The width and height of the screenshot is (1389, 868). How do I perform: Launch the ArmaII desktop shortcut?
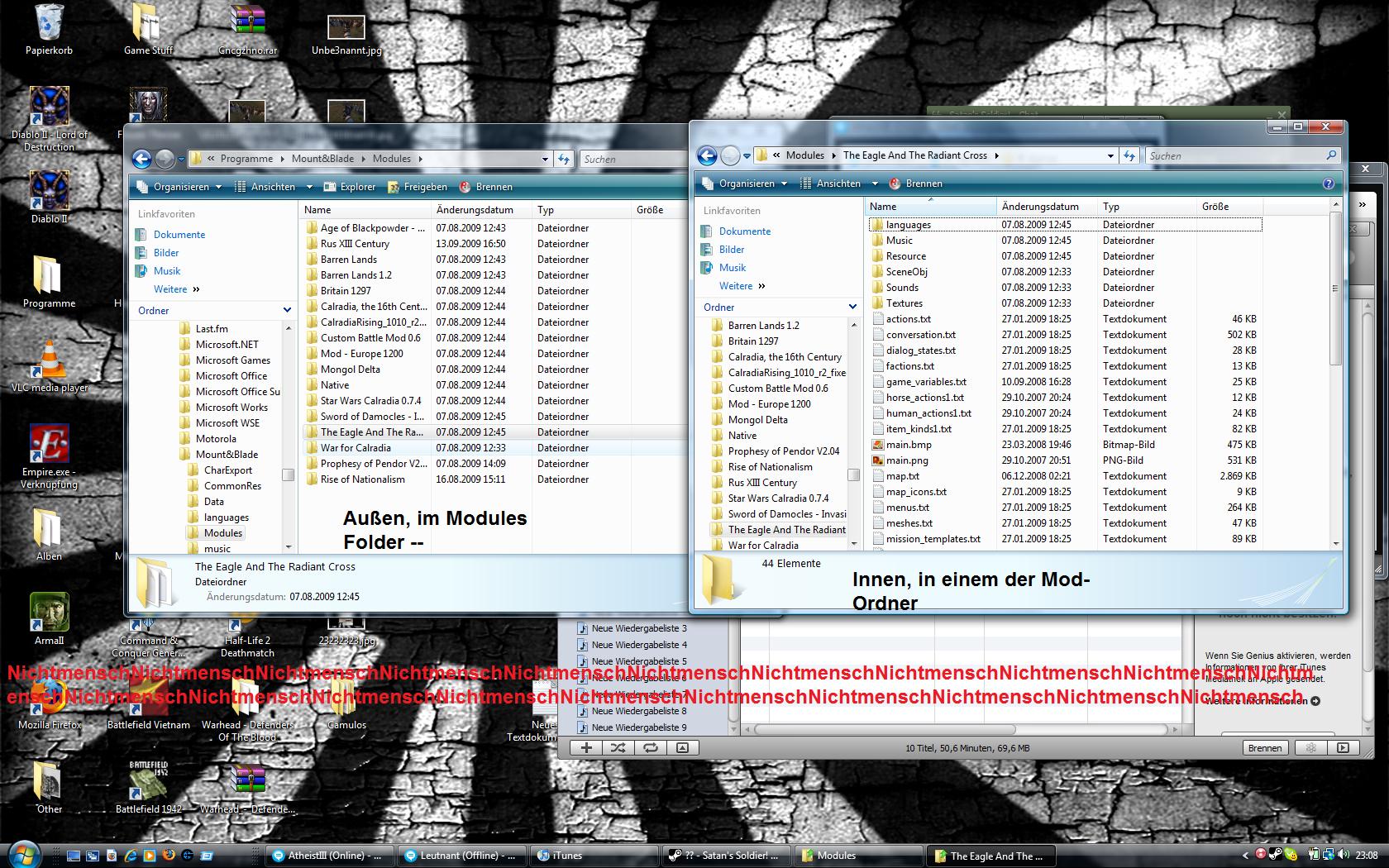pos(49,618)
